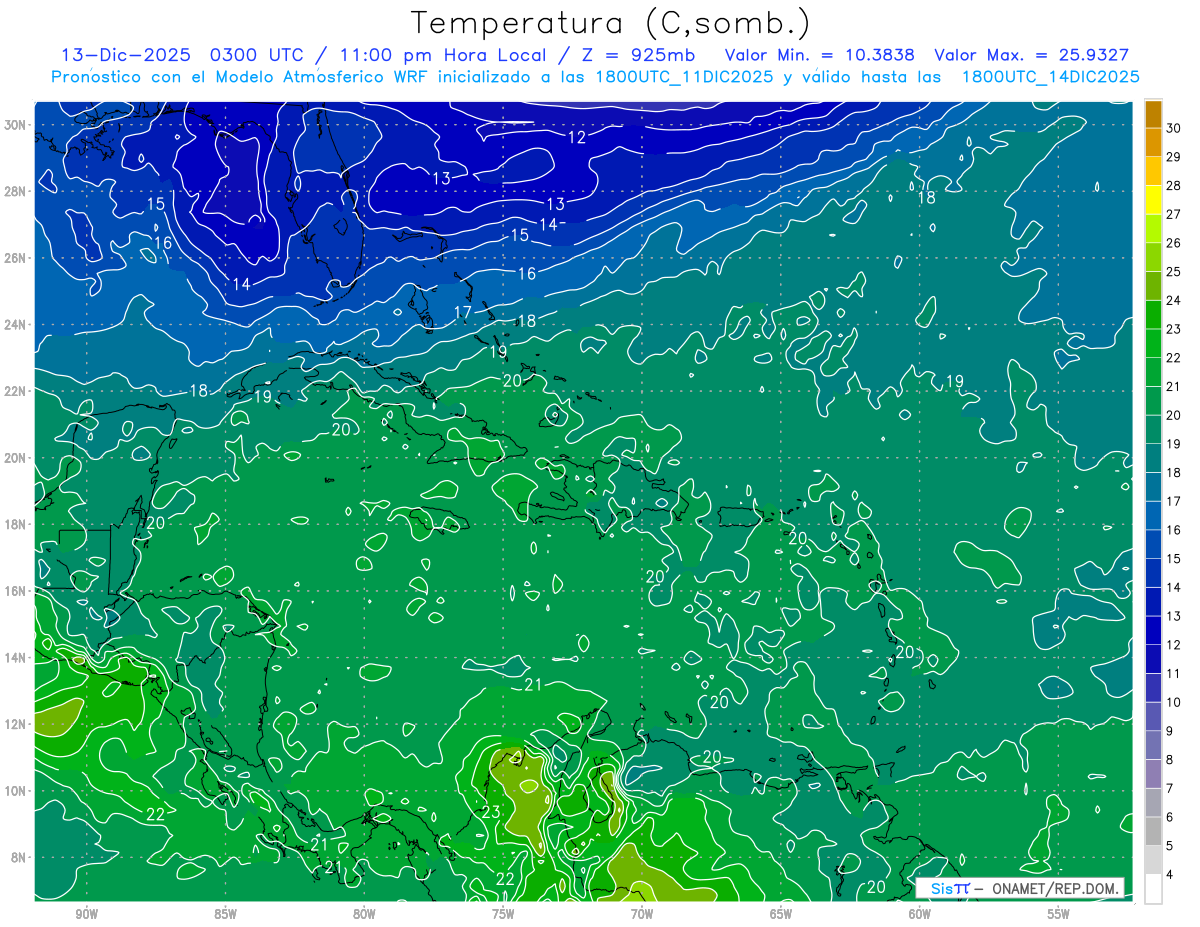Click the '22N' latitude axis label
This screenshot has height=927, width=1200.
[x=15, y=391]
